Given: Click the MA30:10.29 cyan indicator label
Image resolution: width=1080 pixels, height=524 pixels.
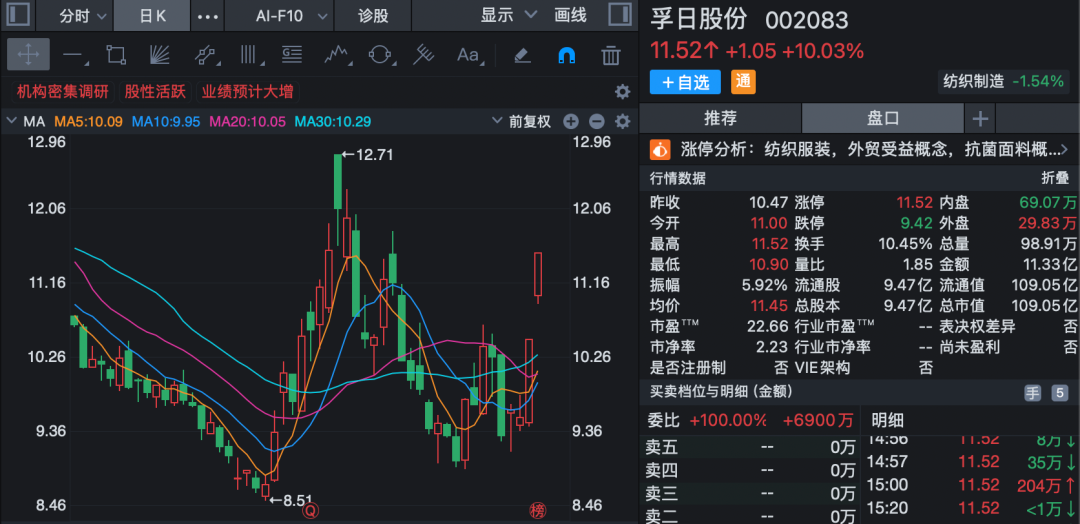Looking at the screenshot, I should click(x=333, y=122).
